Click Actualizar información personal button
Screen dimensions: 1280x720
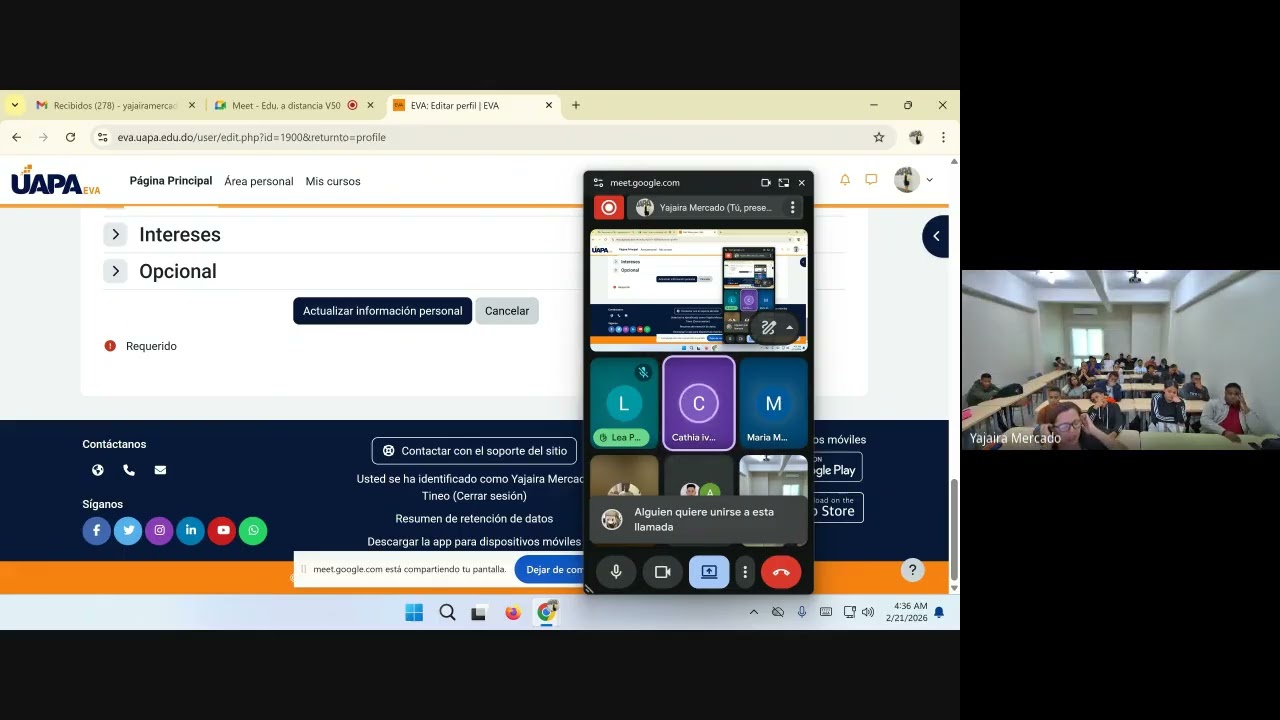pos(382,311)
